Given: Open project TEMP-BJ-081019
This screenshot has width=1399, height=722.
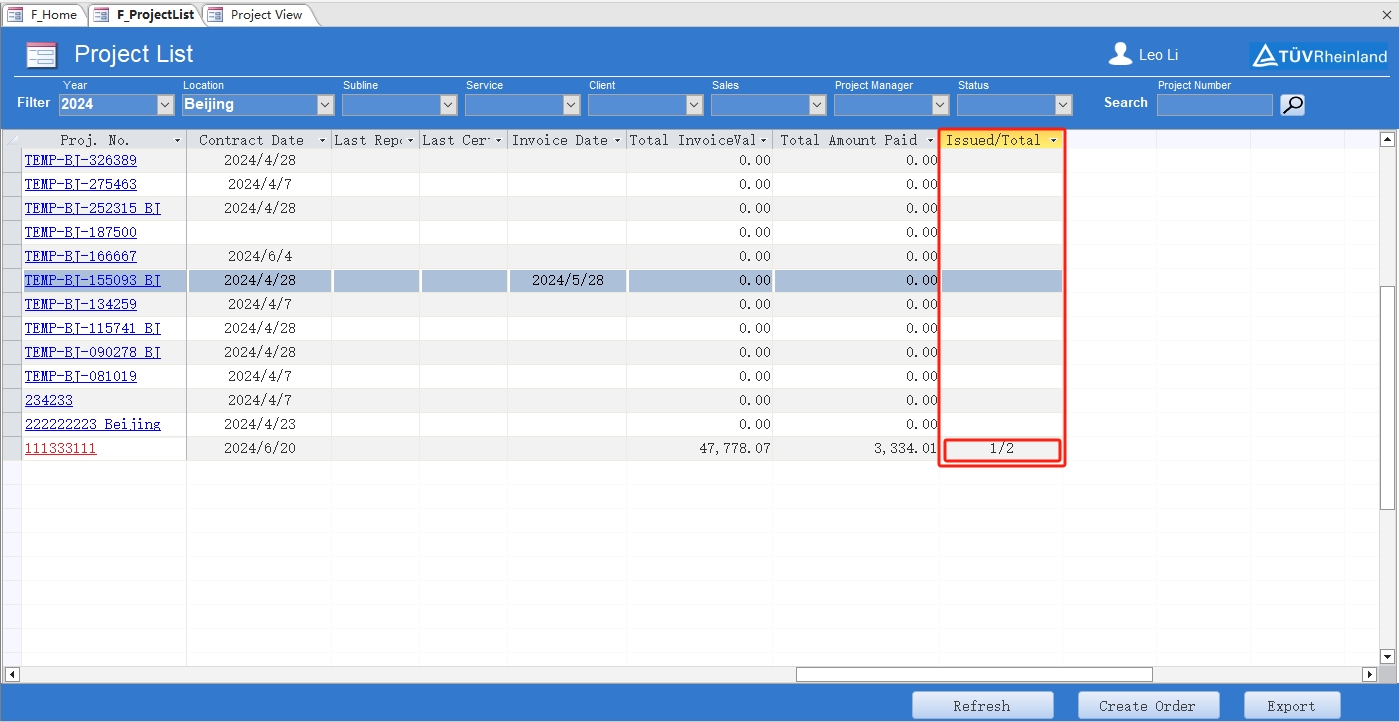Looking at the screenshot, I should (81, 376).
